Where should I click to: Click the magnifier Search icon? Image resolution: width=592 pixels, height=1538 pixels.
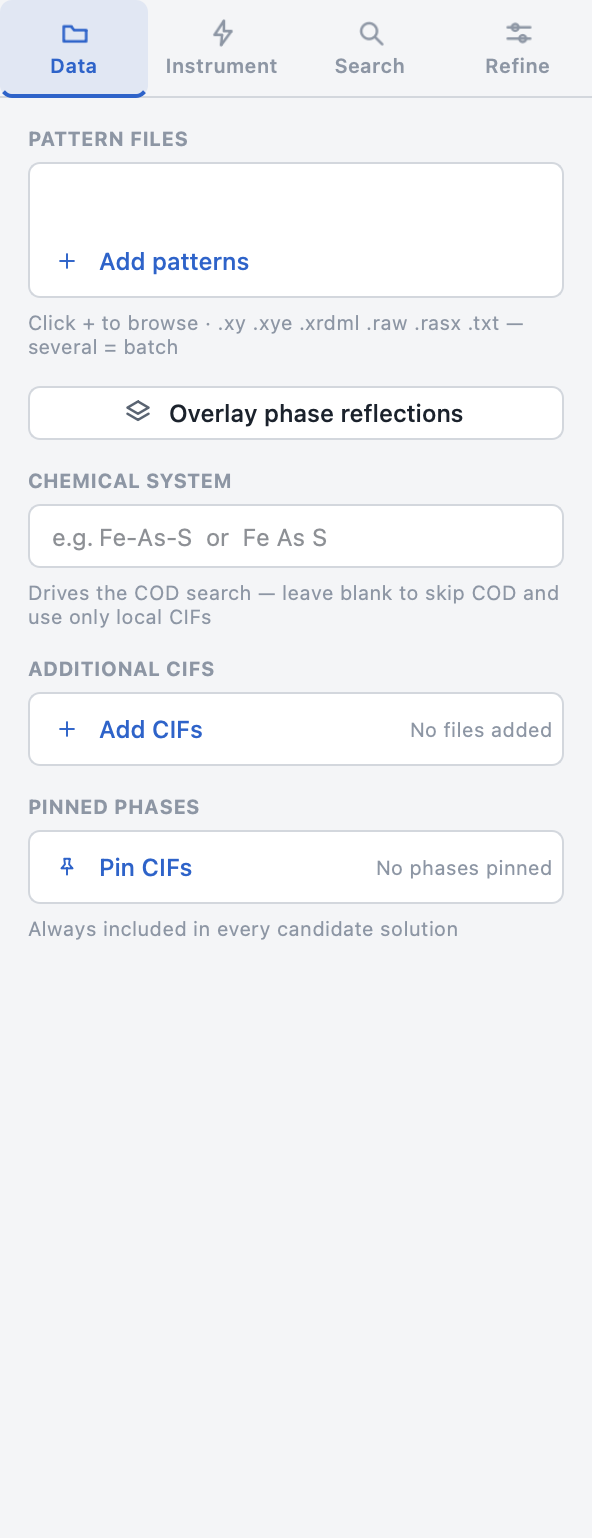click(x=370, y=34)
